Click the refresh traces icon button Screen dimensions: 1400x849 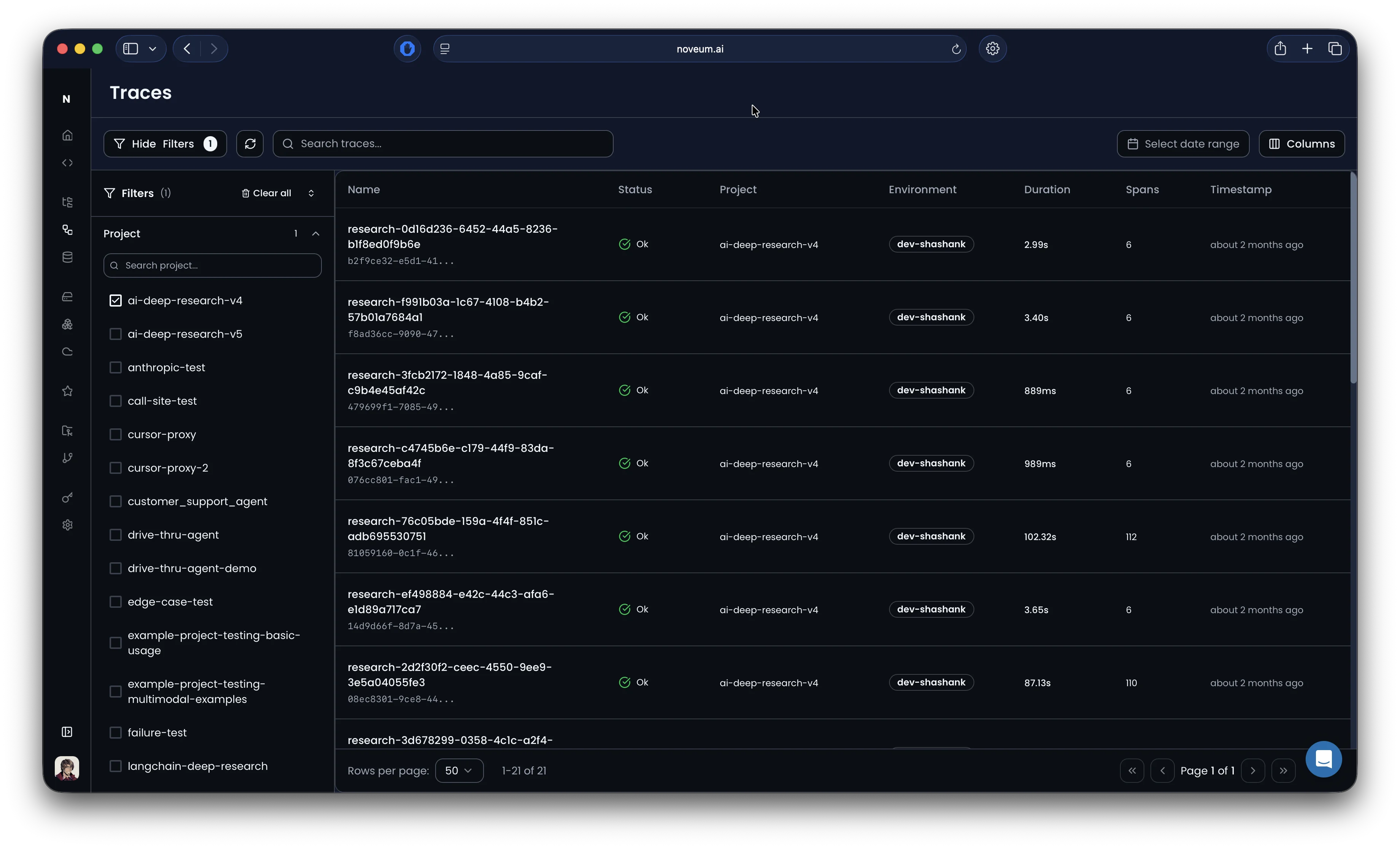tap(250, 144)
